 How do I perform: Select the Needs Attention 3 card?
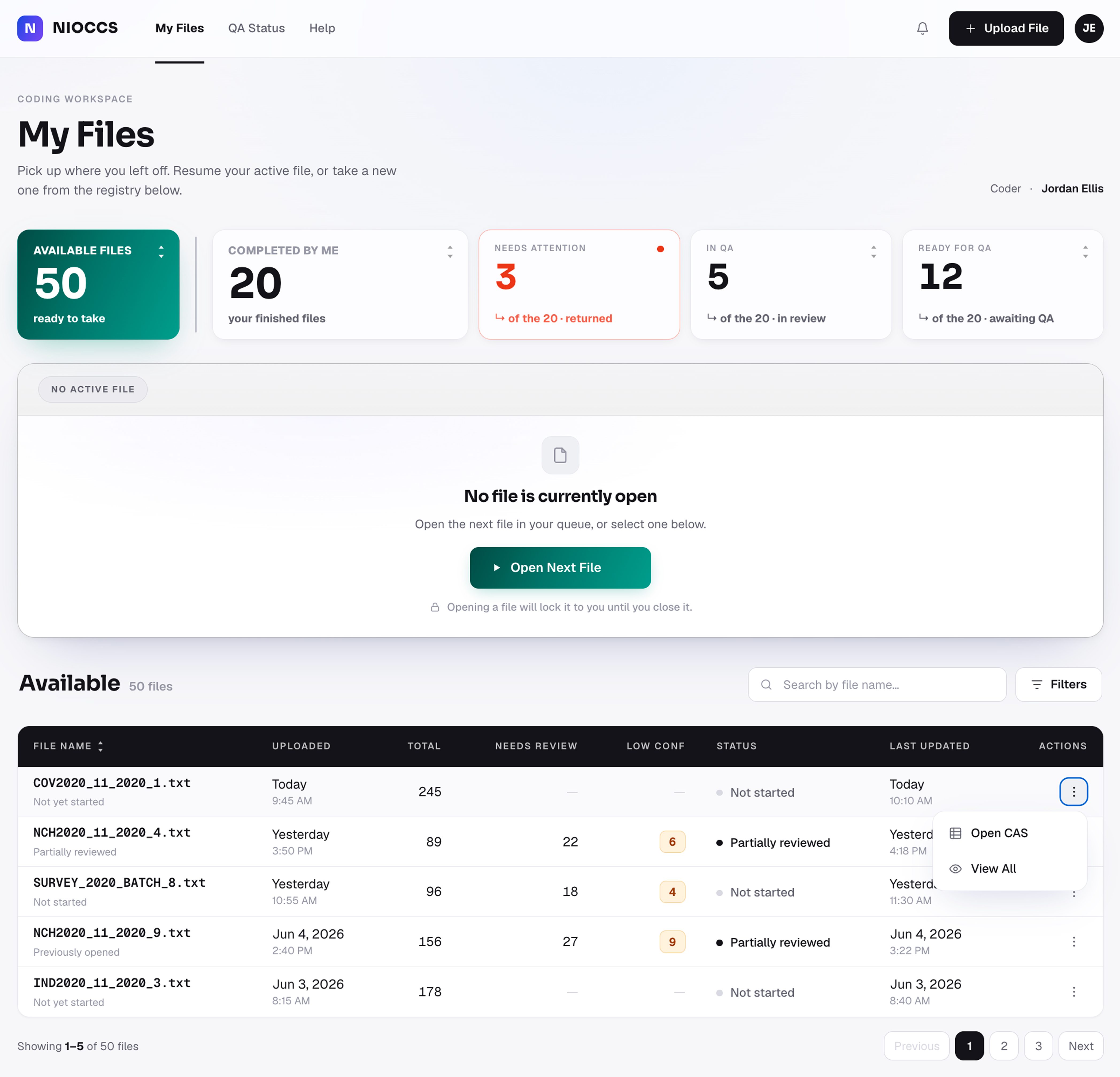pyautogui.click(x=579, y=284)
